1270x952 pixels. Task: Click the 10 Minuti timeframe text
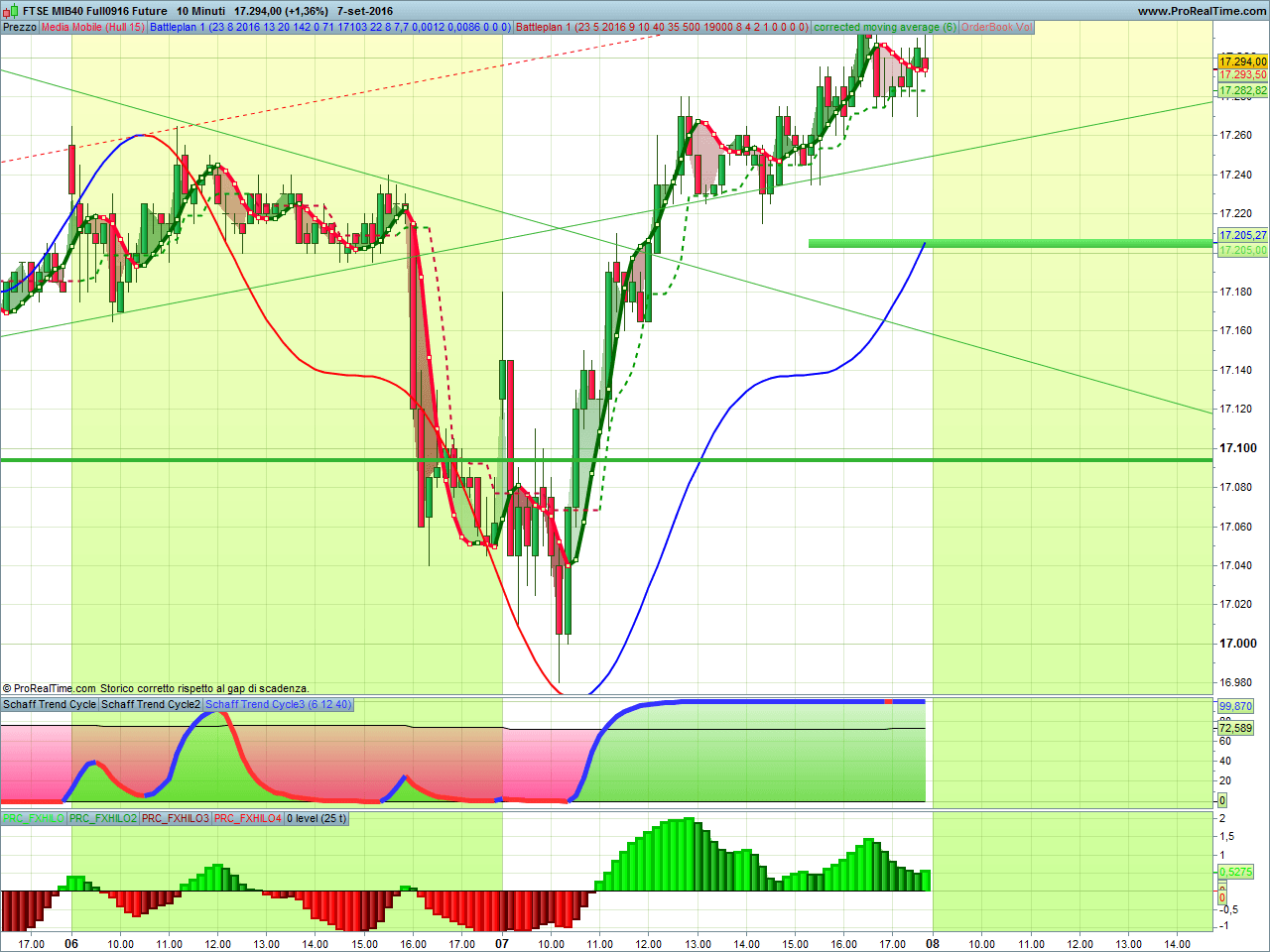click(x=201, y=11)
